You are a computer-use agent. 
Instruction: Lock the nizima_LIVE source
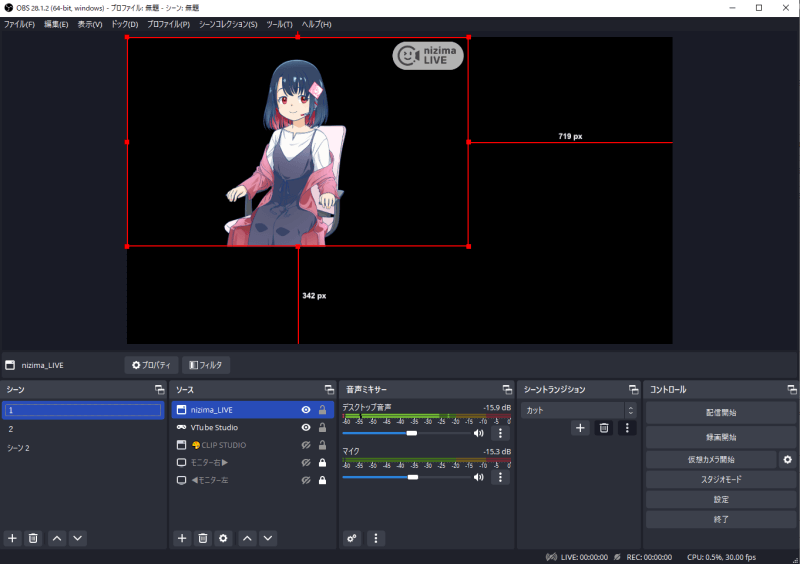point(322,410)
